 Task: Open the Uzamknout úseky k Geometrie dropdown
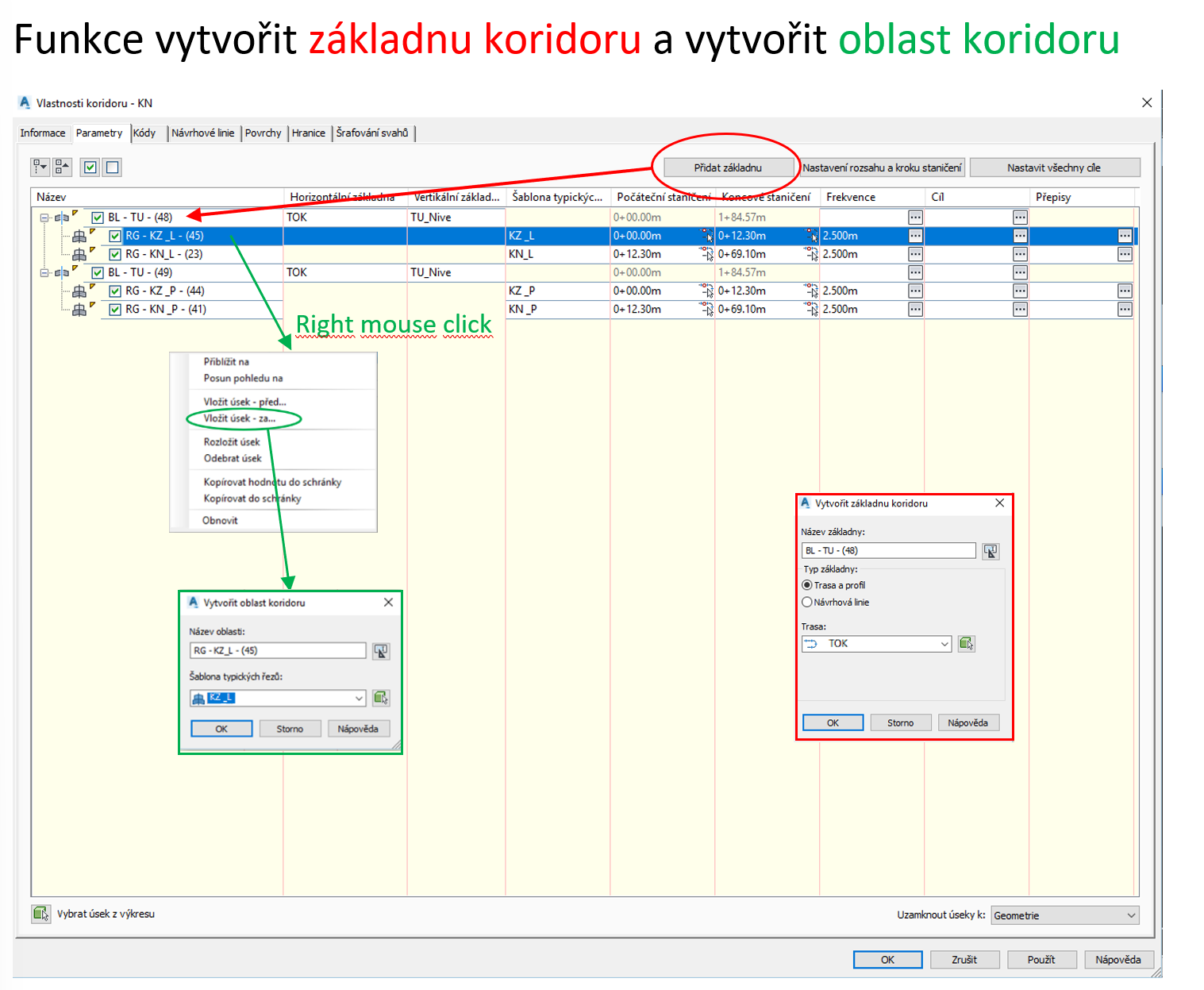point(1064,915)
